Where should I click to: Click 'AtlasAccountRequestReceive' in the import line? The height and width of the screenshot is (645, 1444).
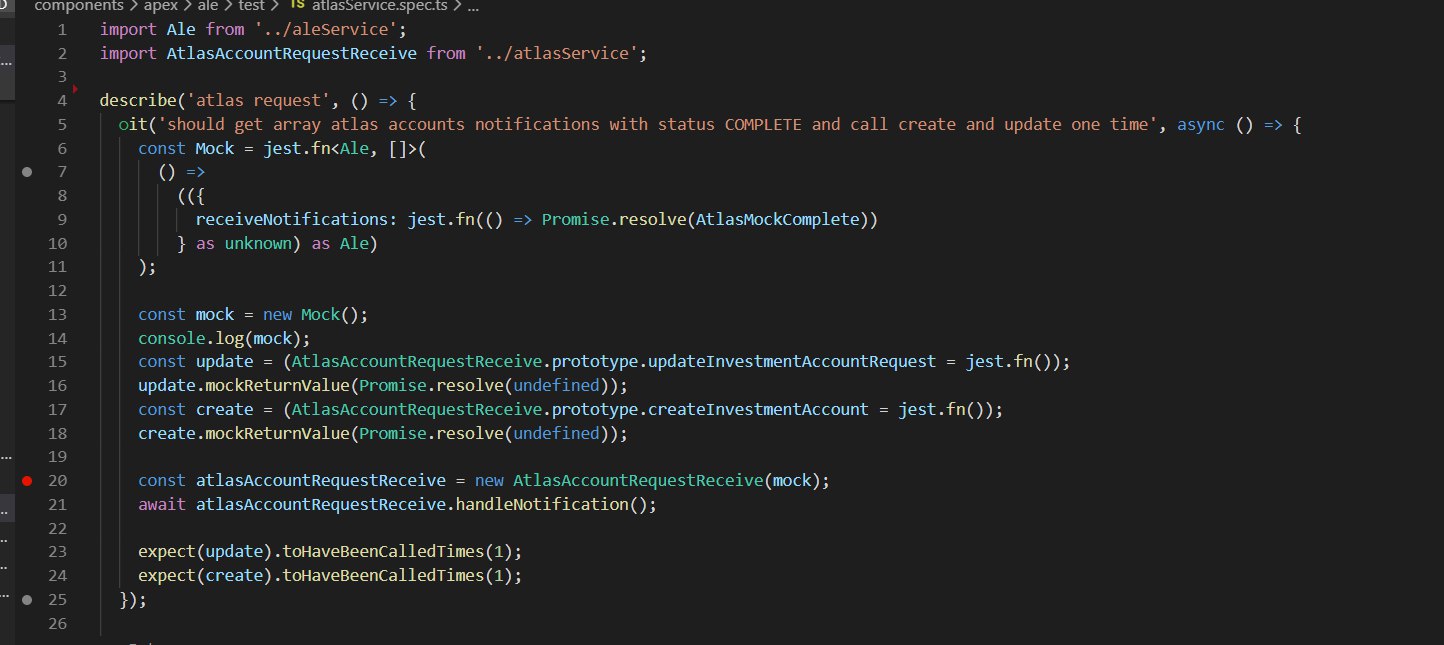pos(291,53)
